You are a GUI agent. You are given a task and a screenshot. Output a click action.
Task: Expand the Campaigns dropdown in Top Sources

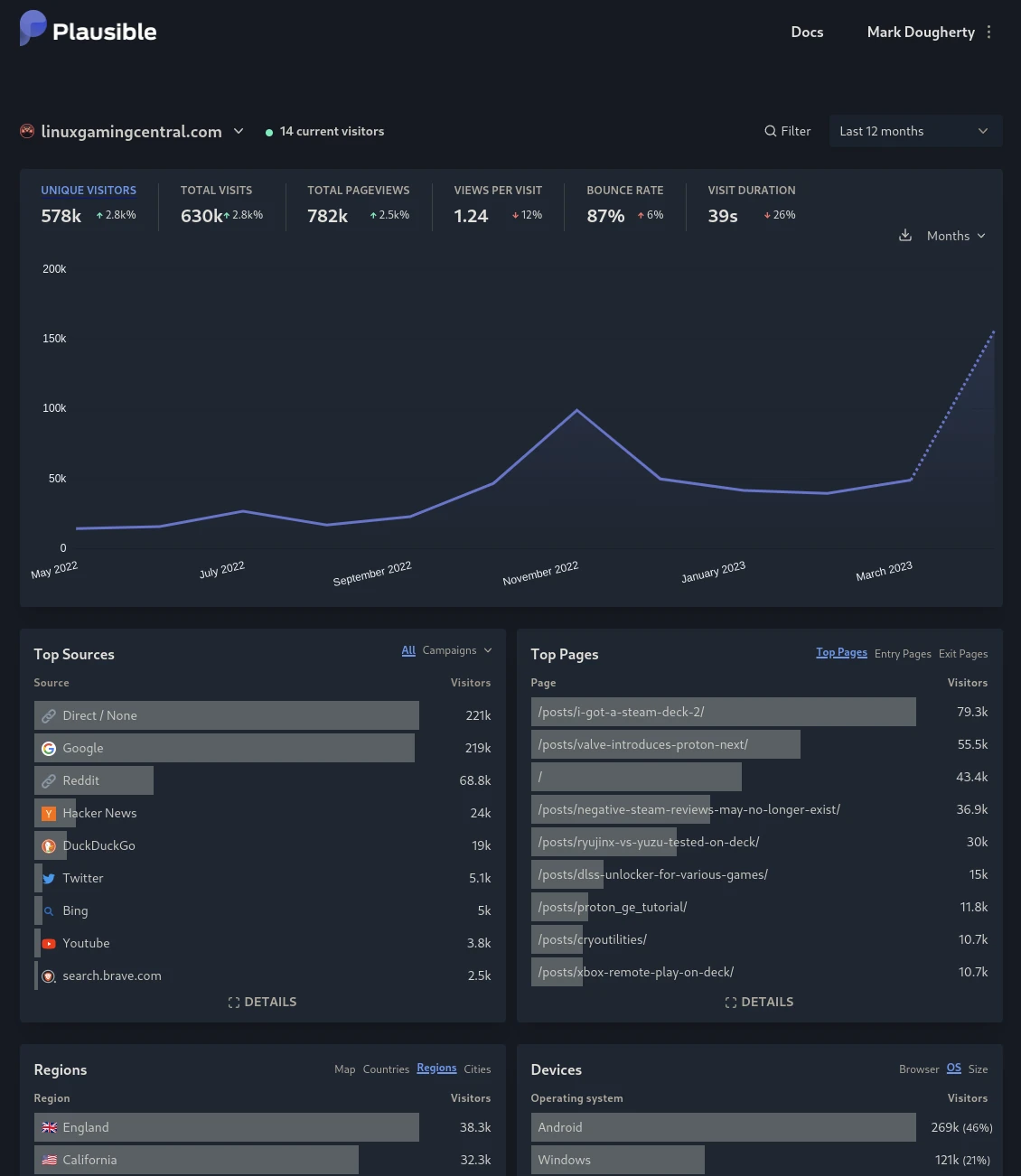(457, 650)
